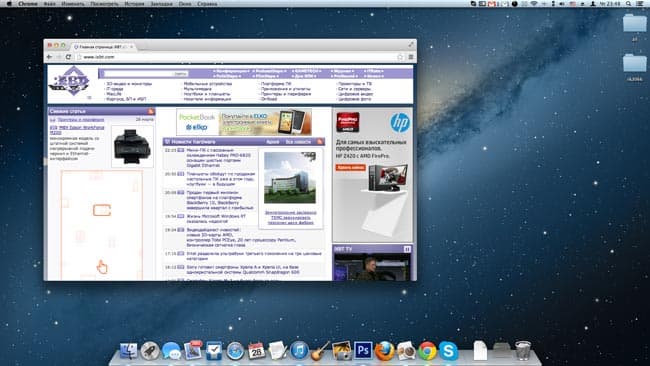Open Цифровое фото category link
The image size is (650, 366).
tap(354, 99)
